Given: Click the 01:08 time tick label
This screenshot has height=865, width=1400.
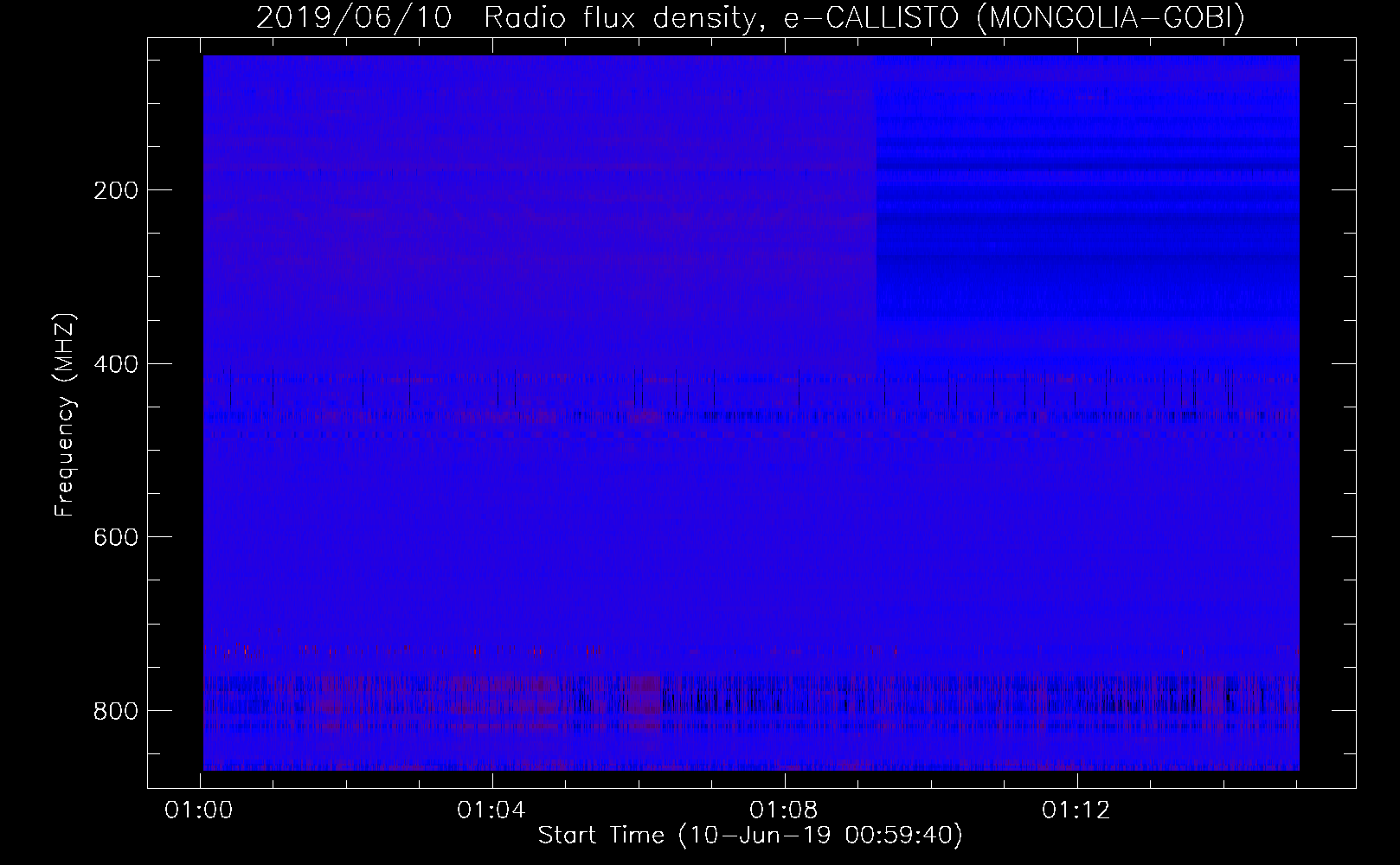Looking at the screenshot, I should pyautogui.click(x=784, y=811).
